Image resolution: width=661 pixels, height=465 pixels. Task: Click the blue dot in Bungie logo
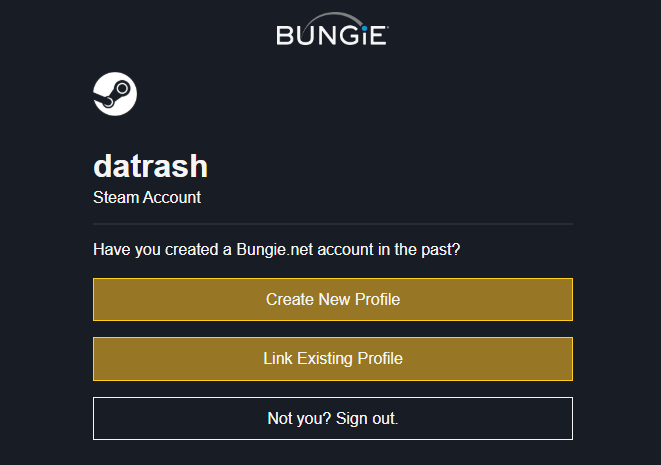click(x=364, y=30)
